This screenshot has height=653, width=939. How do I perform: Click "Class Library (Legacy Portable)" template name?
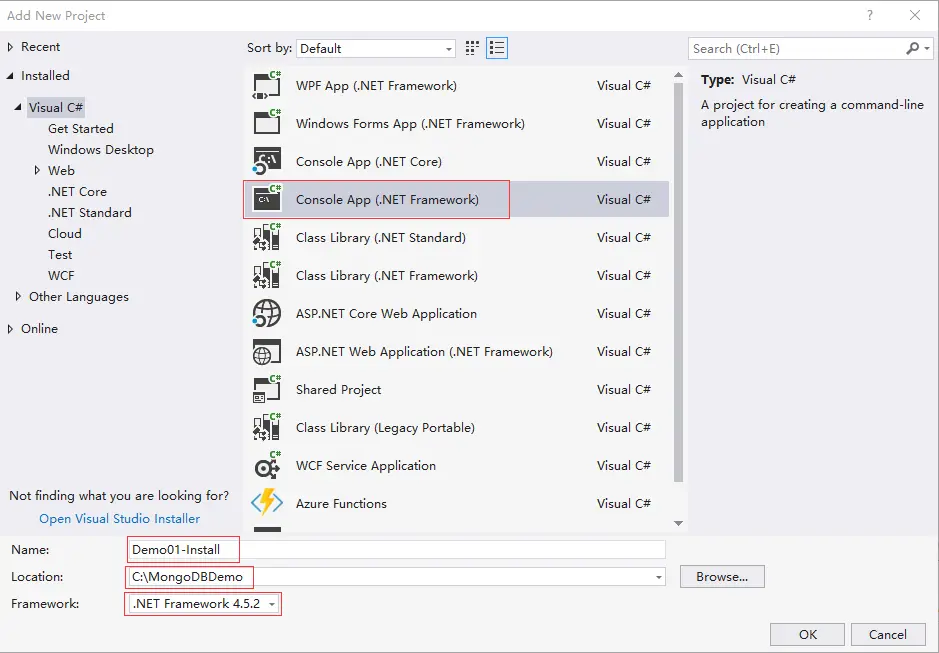(385, 428)
